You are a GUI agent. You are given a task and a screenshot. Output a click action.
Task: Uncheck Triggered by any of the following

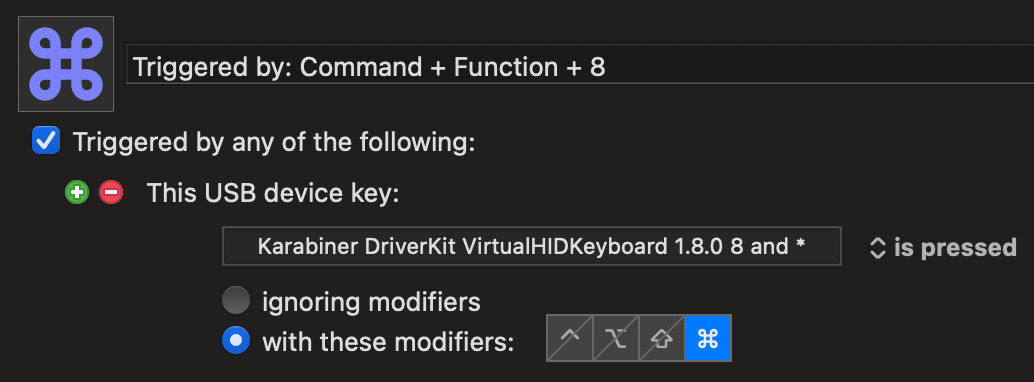coord(46,141)
